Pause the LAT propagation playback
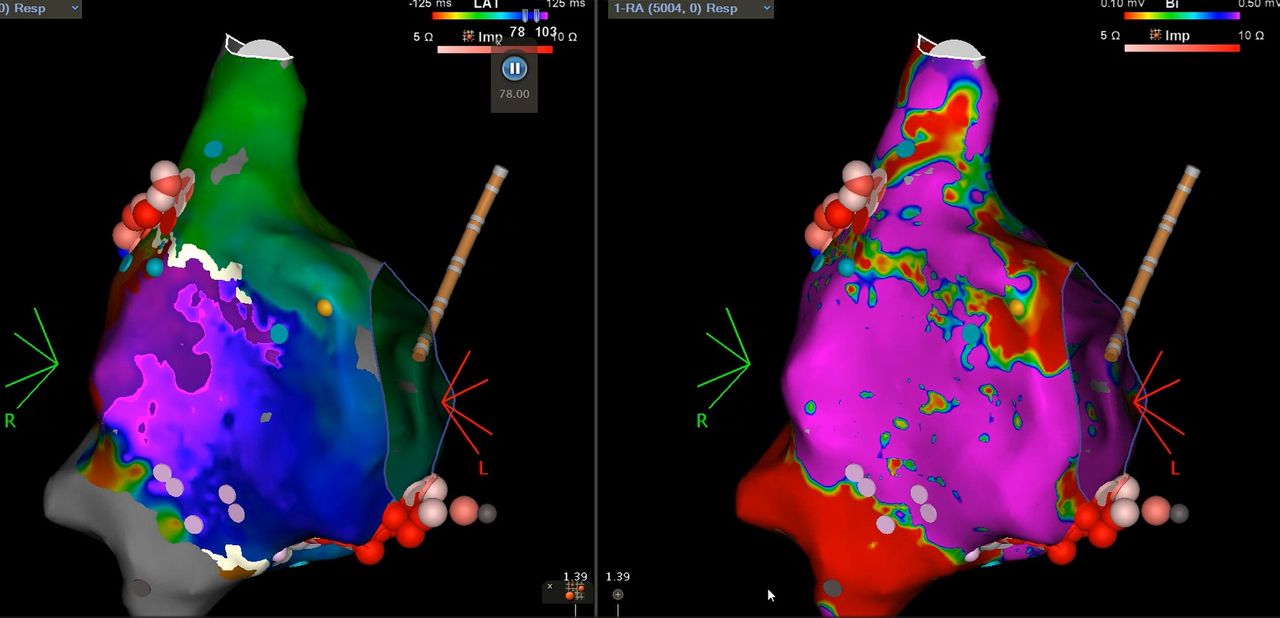The image size is (1280, 618). 514,69
